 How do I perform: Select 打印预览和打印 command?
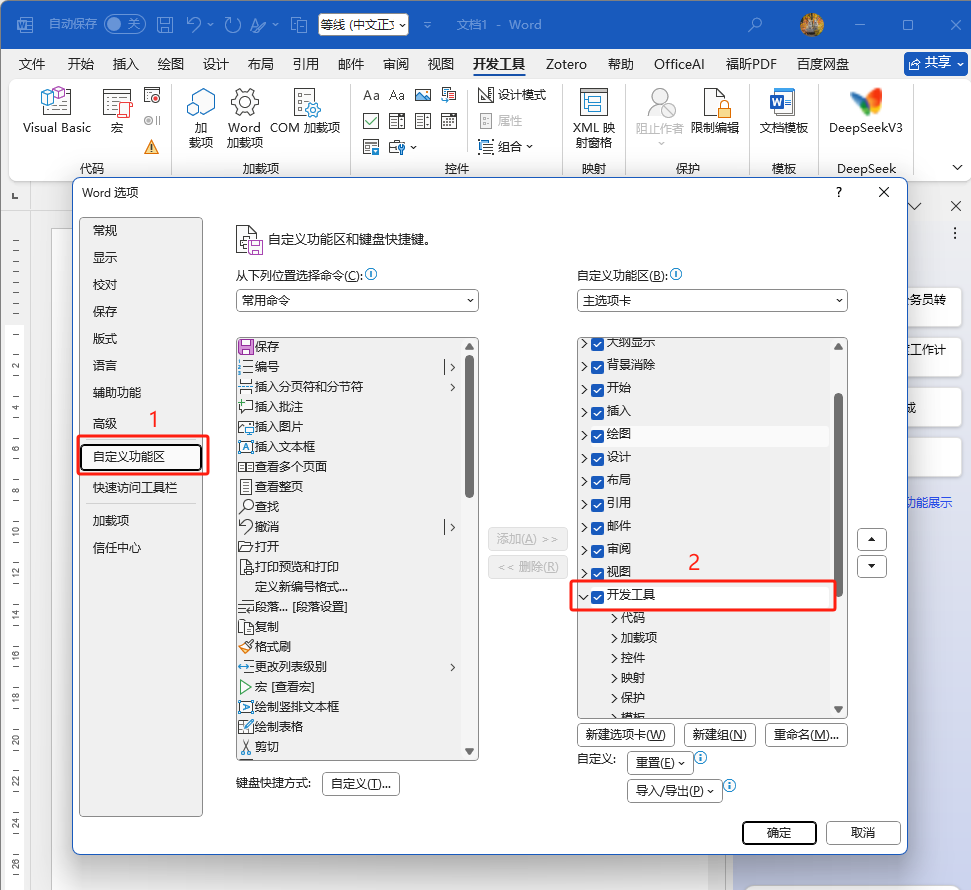289,567
